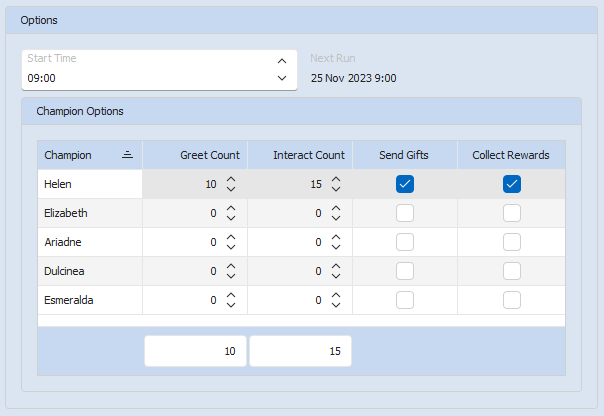This screenshot has width=604, height=416.
Task: Increase Ariadne's Interact Count spinner
Action: pyautogui.click(x=336, y=237)
